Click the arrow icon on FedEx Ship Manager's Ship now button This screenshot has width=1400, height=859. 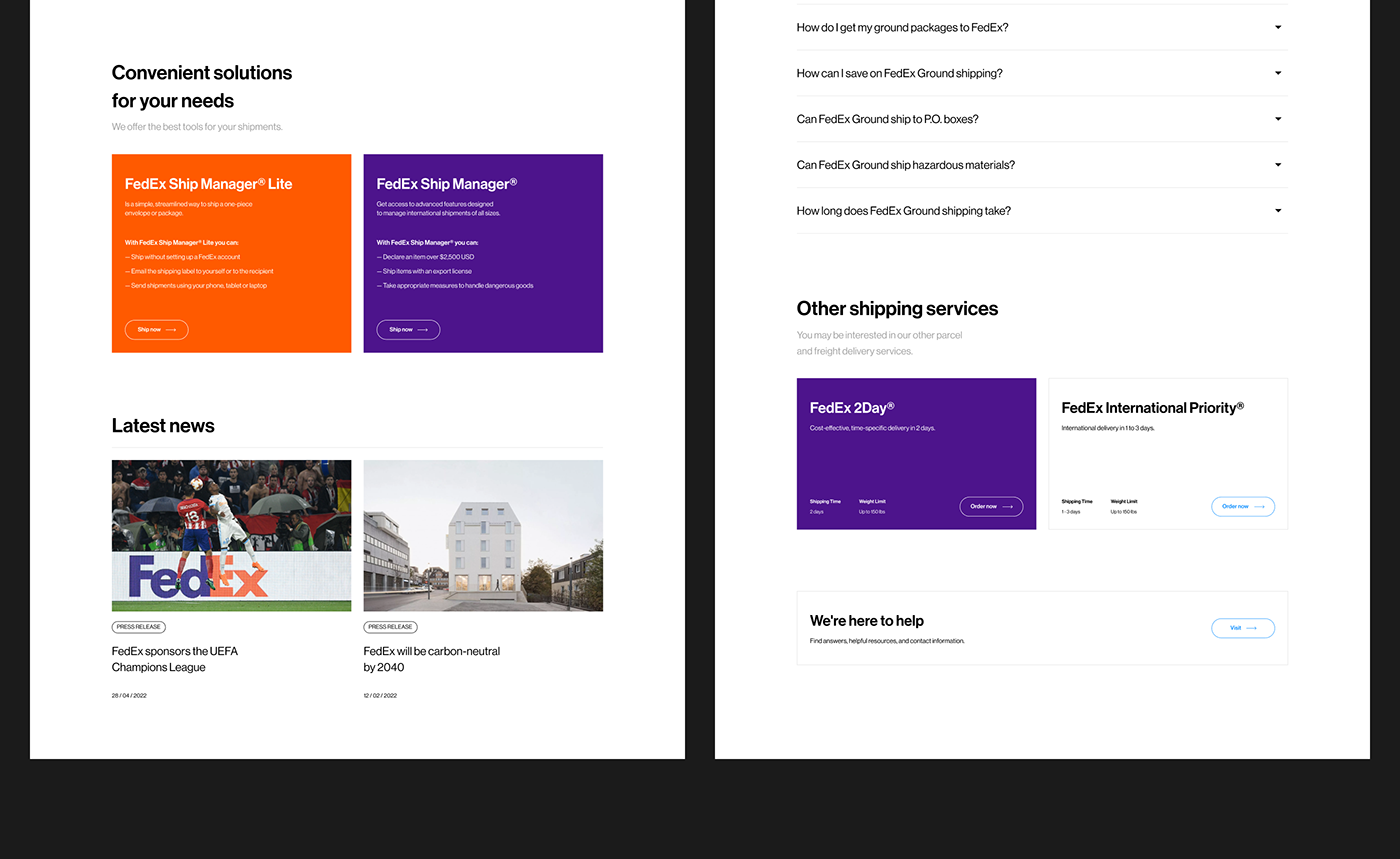click(423, 329)
